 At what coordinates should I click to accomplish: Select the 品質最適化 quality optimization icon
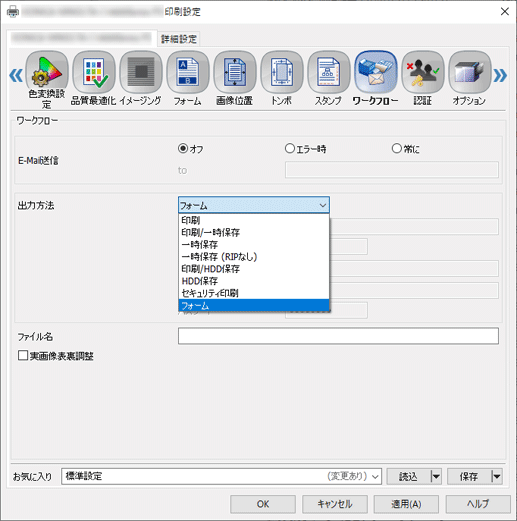[94, 72]
